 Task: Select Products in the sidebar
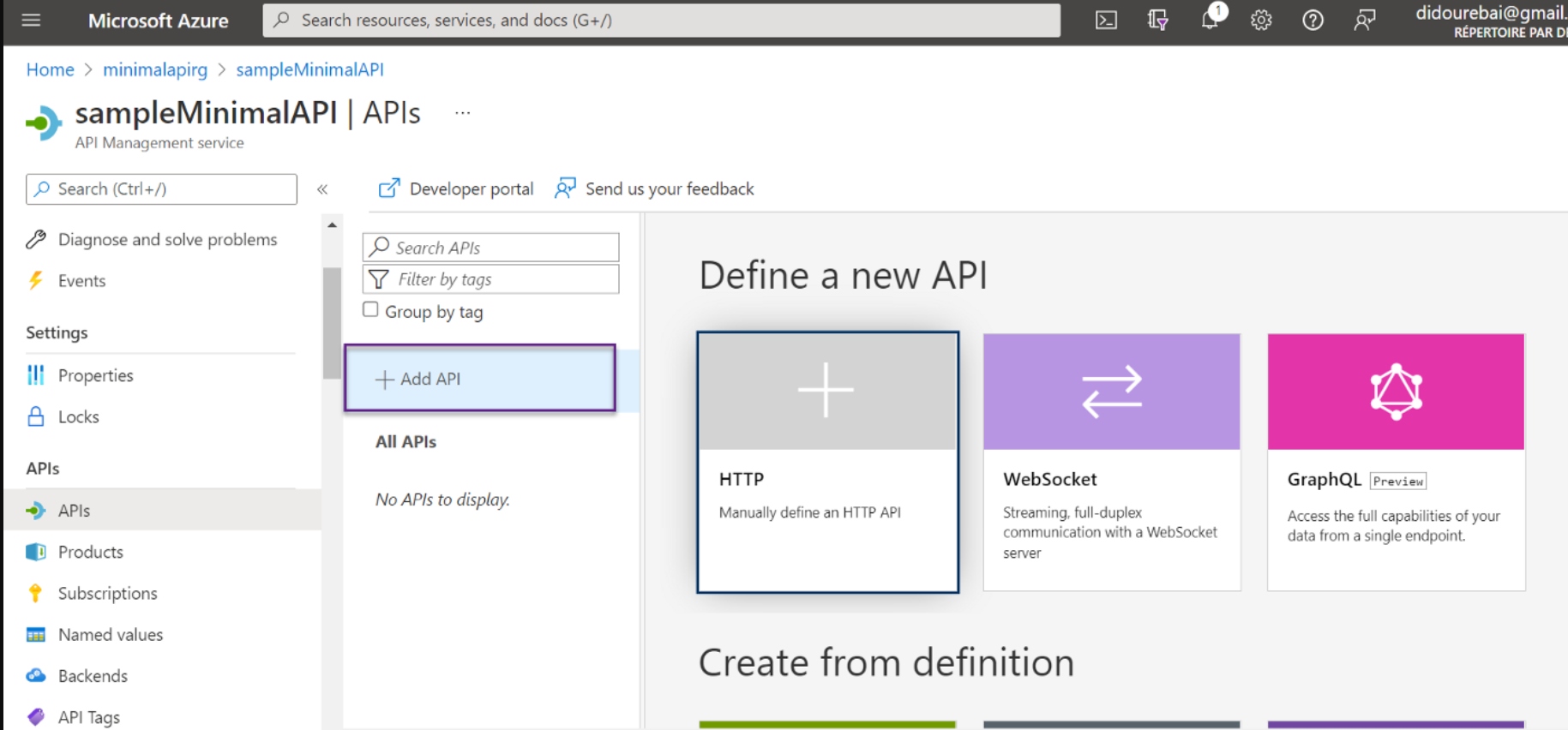(x=90, y=552)
